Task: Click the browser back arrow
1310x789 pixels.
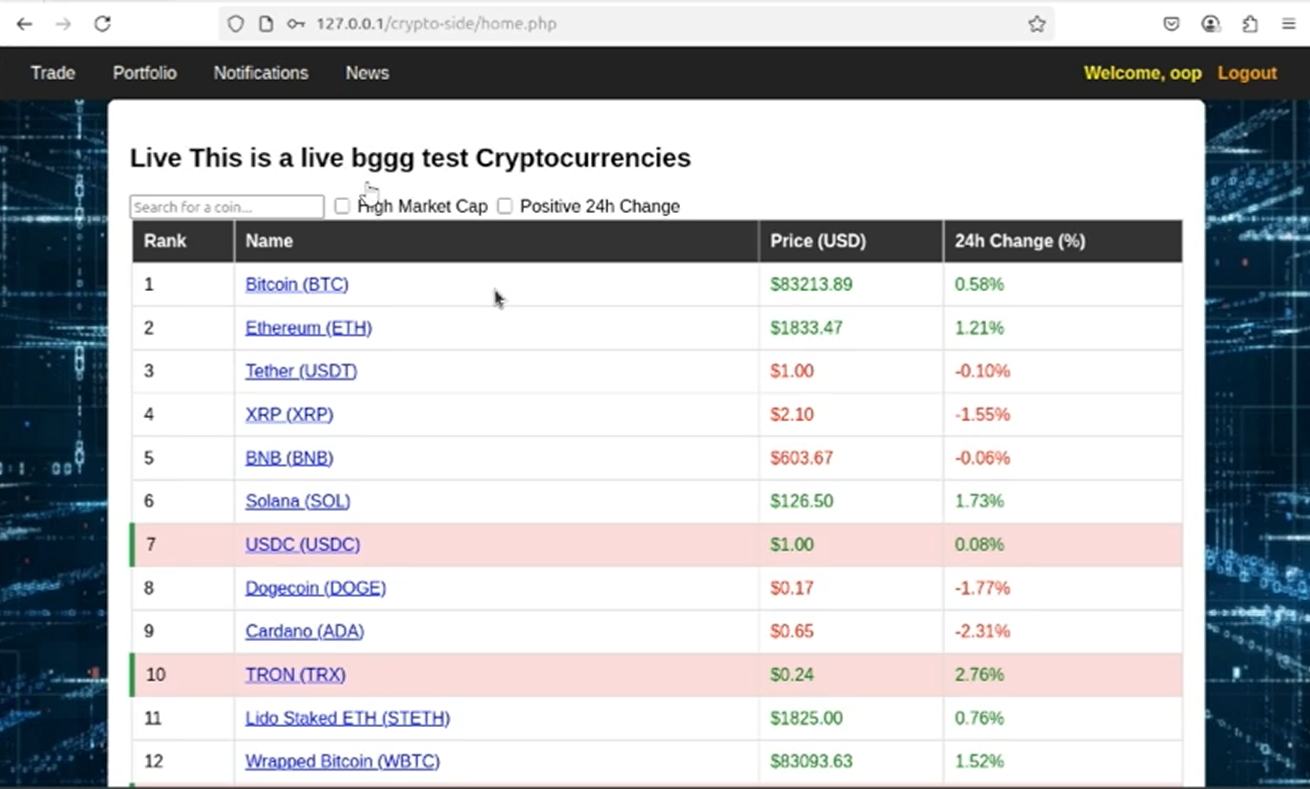Action: (25, 24)
